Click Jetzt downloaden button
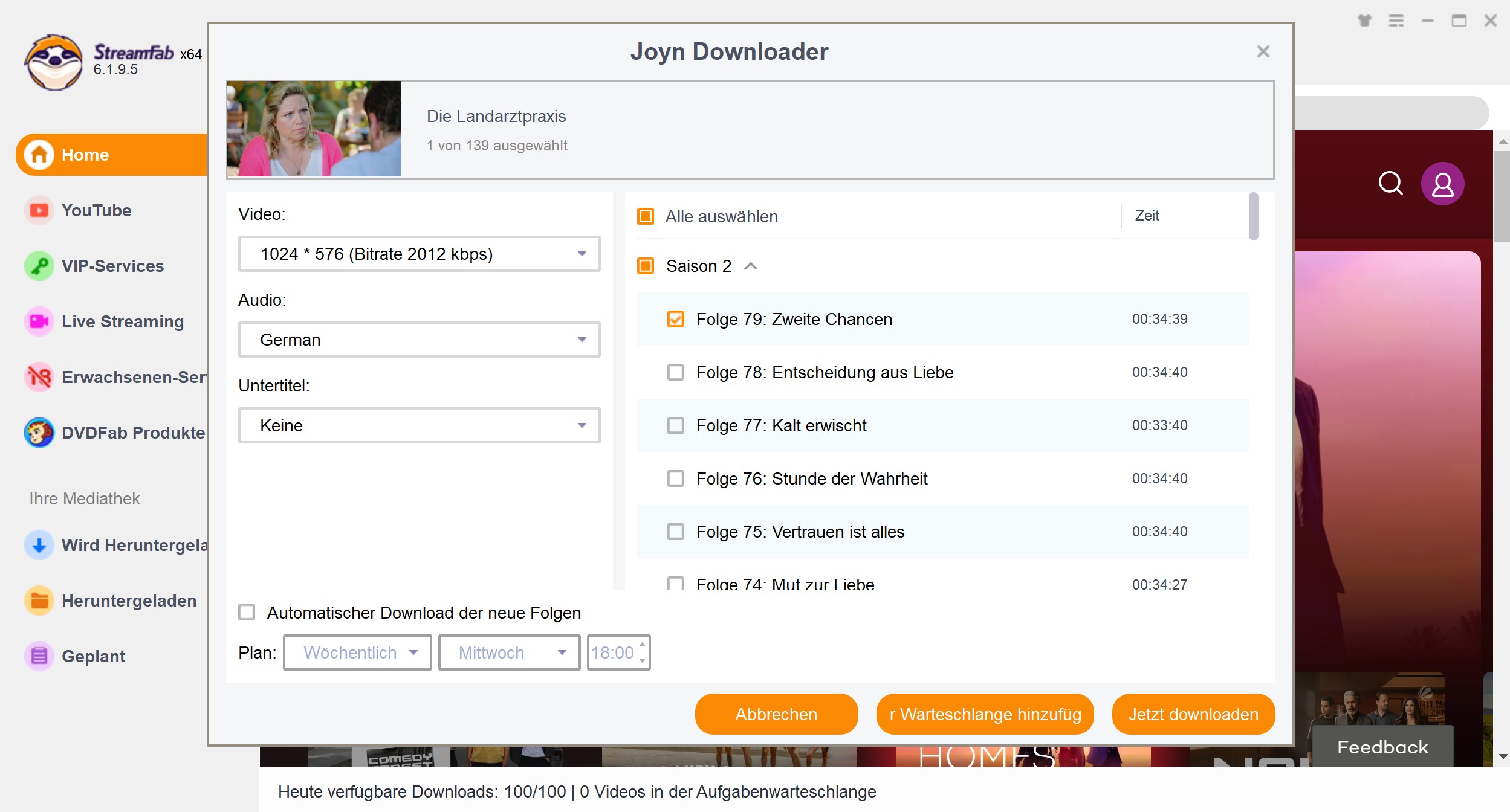This screenshot has height=812, width=1510. 1192,714
